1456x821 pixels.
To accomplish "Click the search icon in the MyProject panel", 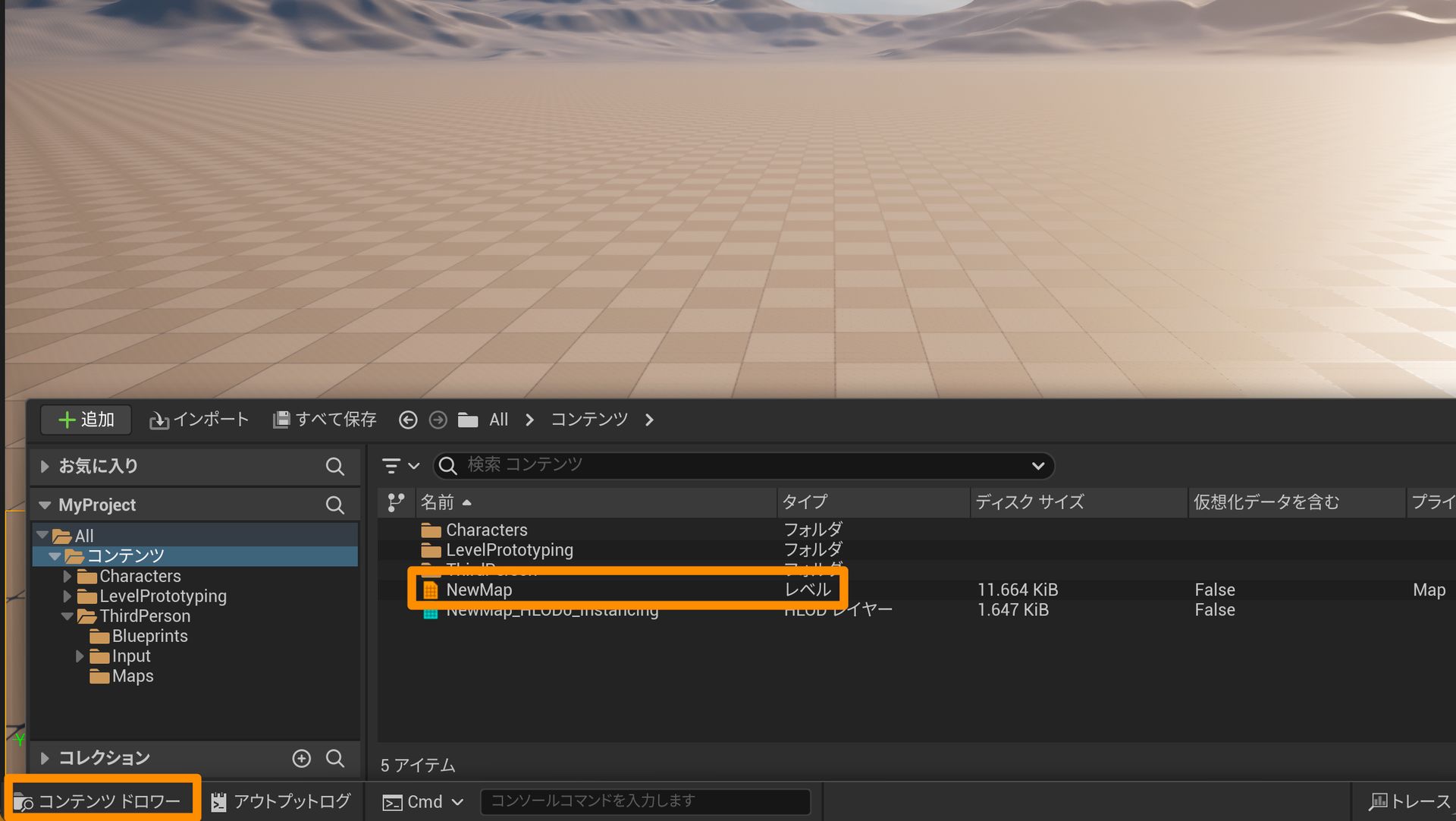I will [x=334, y=505].
